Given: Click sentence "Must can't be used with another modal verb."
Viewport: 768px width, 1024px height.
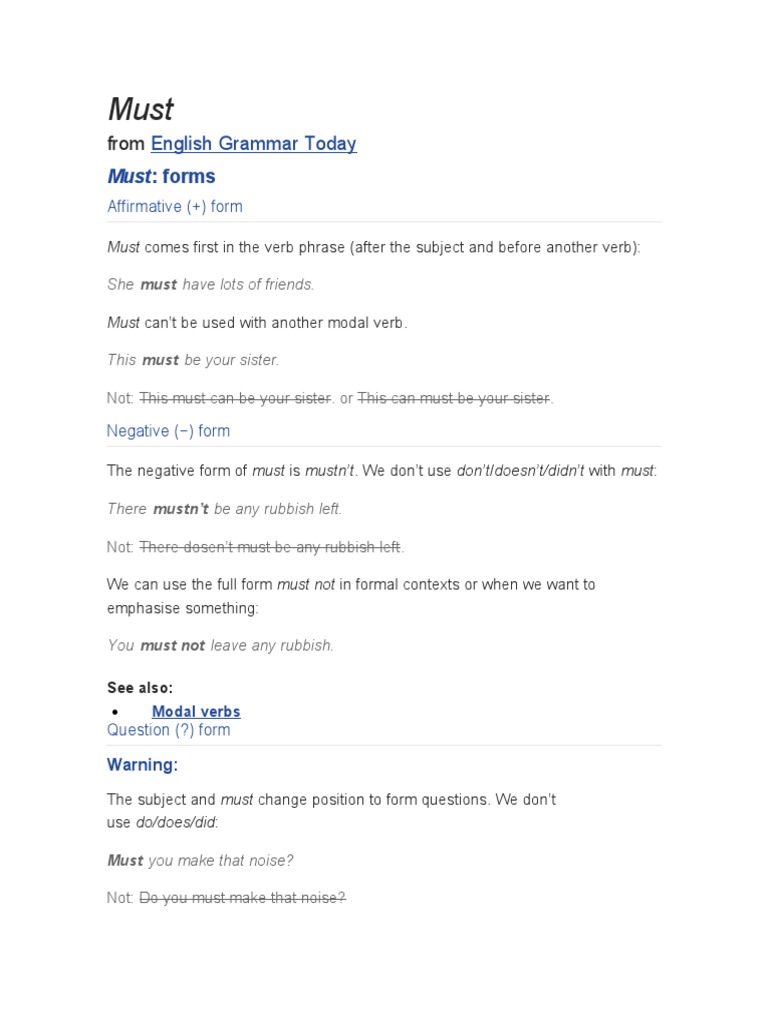Looking at the screenshot, I should [x=257, y=323].
